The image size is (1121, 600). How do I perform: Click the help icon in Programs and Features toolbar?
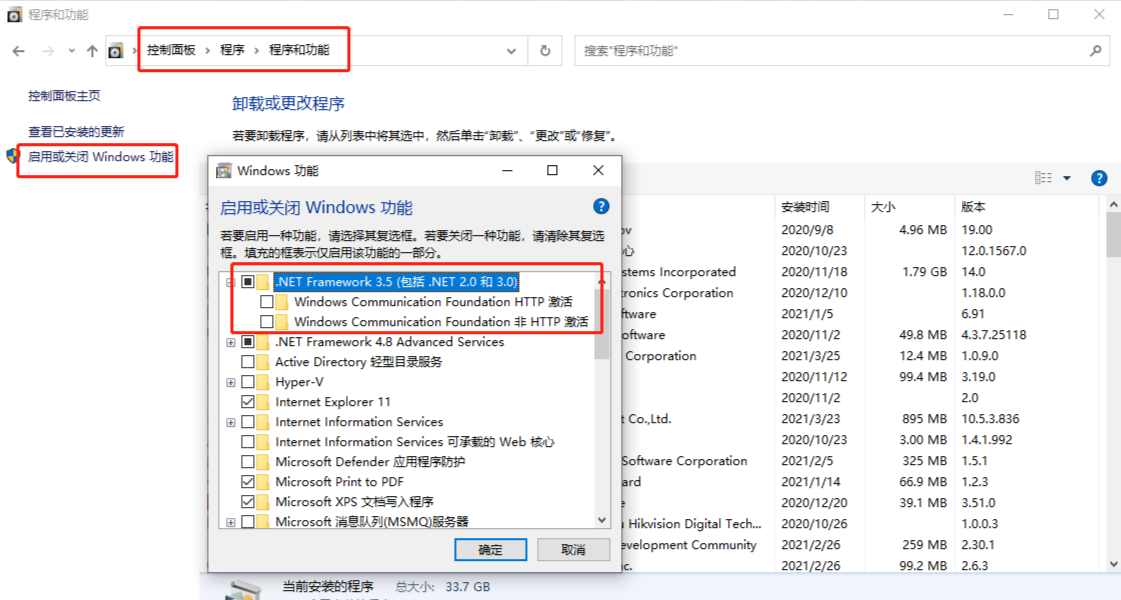1099,178
